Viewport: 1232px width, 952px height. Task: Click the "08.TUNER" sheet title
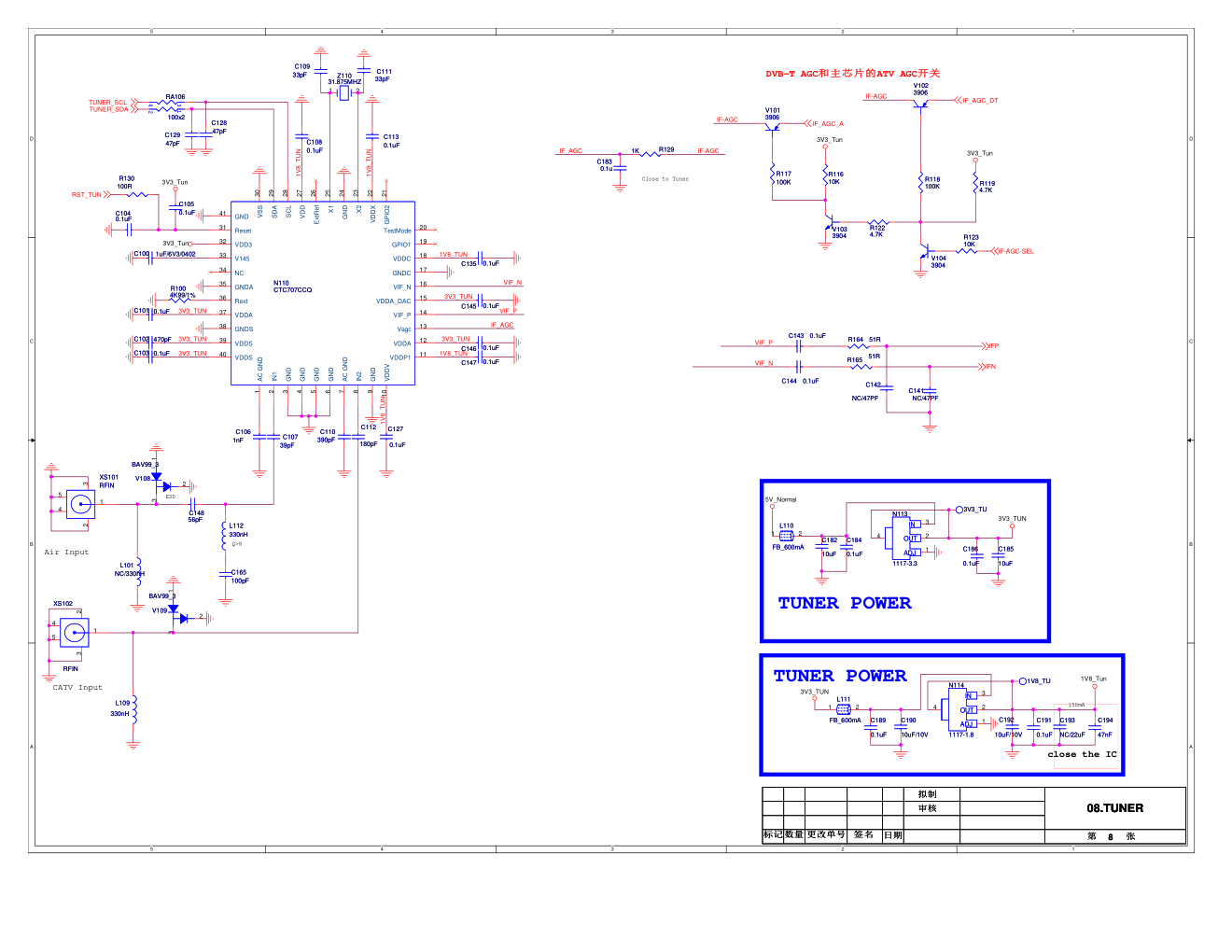point(1114,808)
